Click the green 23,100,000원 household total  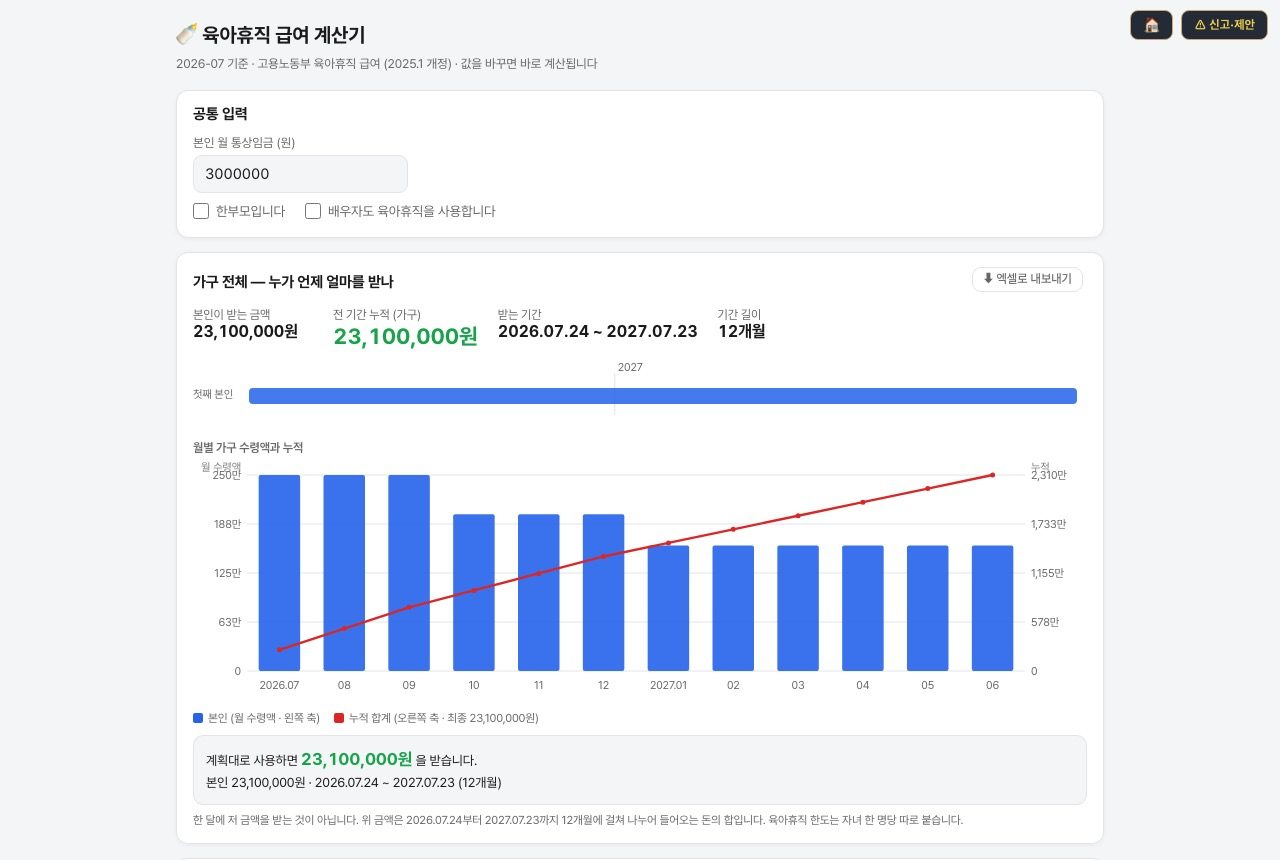(406, 337)
